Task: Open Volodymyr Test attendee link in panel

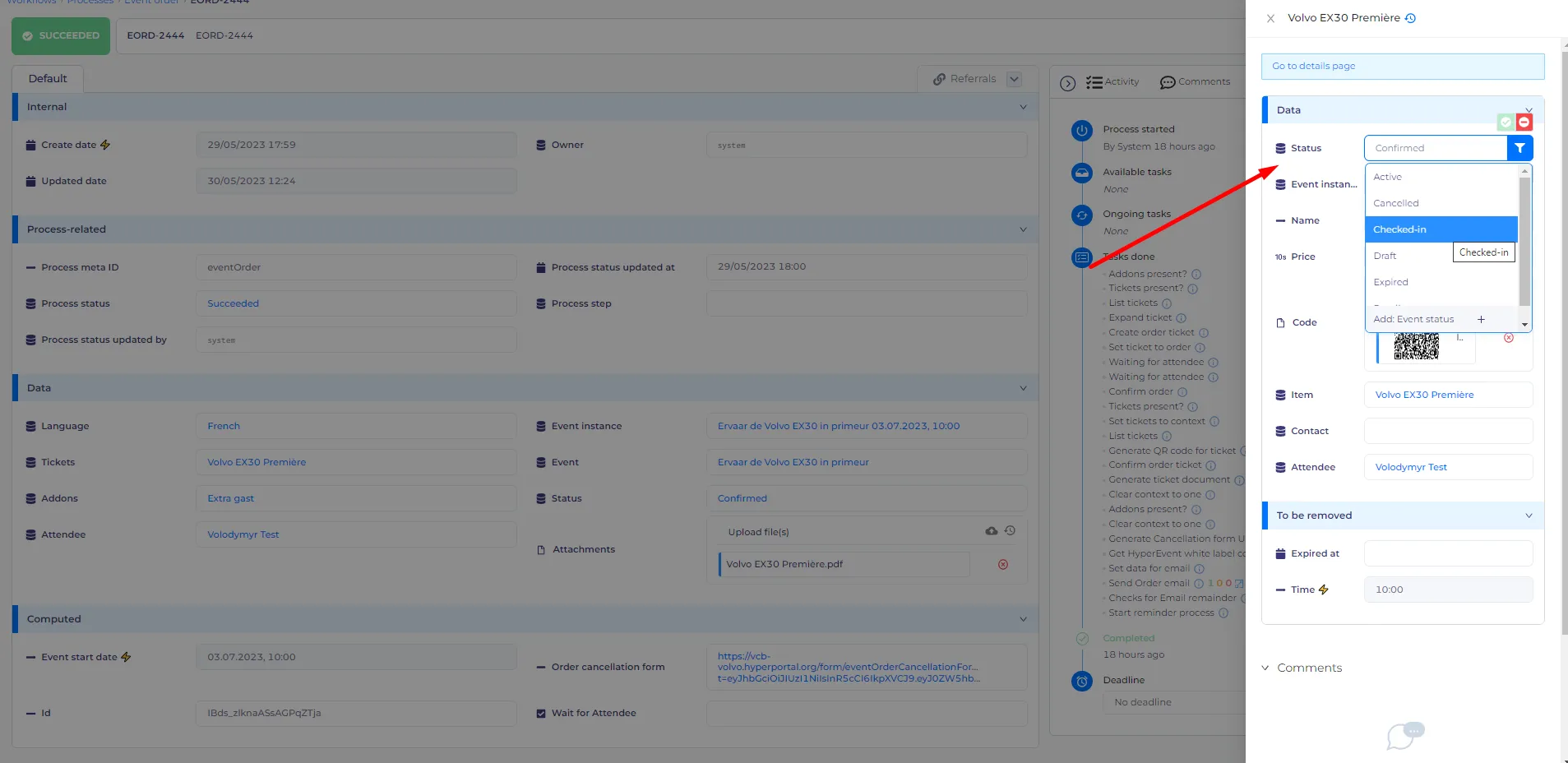Action: point(1411,467)
